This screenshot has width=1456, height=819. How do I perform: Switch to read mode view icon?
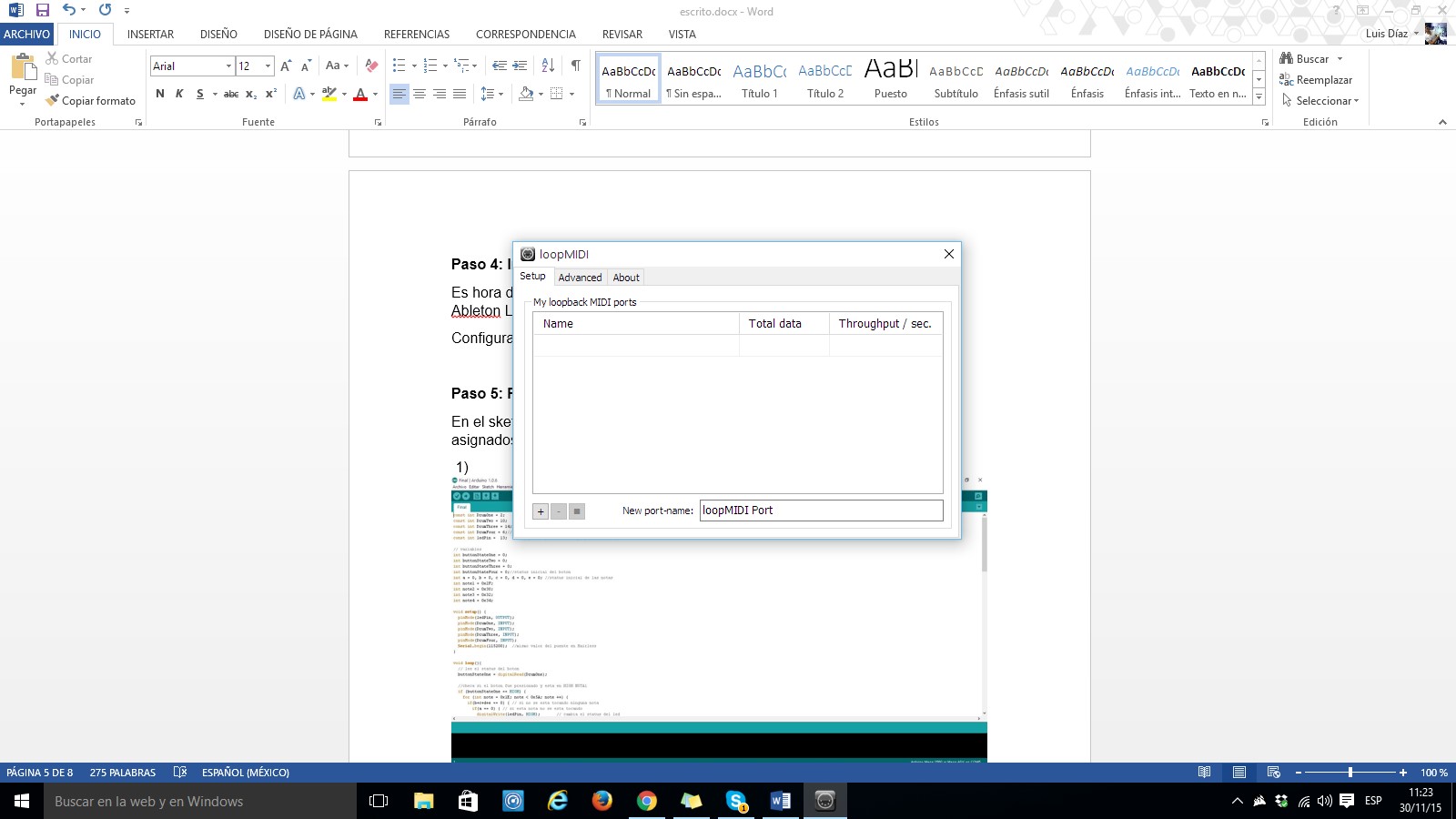[x=1204, y=773]
